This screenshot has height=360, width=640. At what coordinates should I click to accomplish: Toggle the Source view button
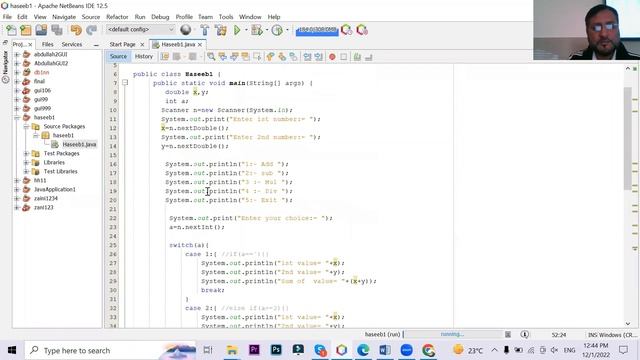click(x=118, y=56)
